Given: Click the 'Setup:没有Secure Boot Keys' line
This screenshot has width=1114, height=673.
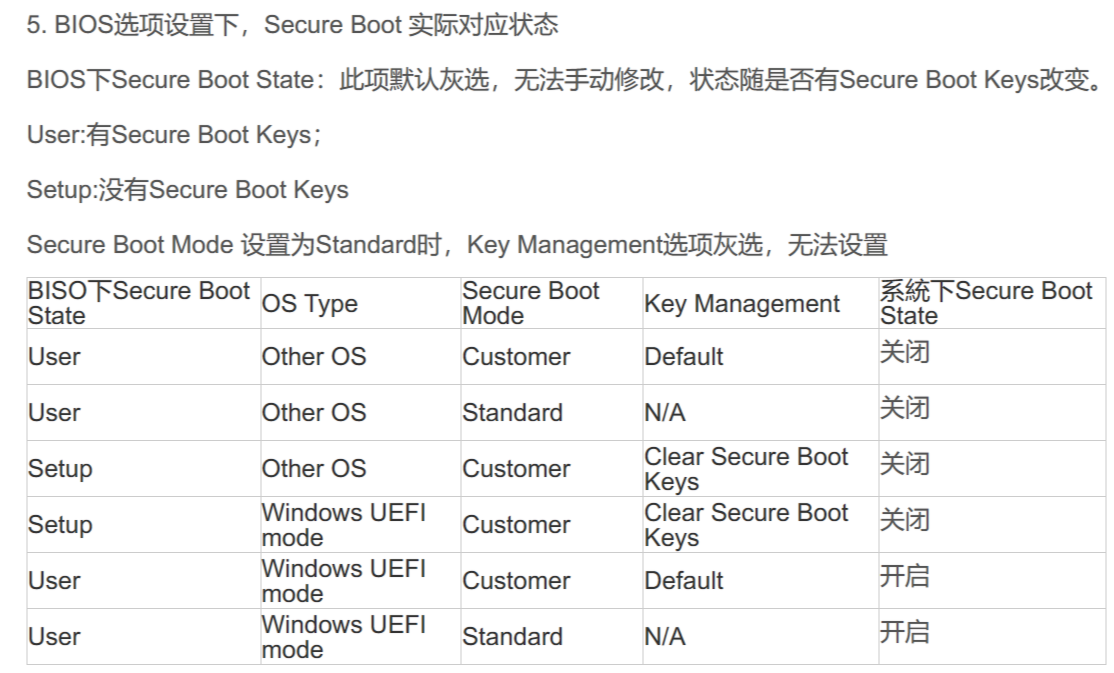Looking at the screenshot, I should click(188, 190).
